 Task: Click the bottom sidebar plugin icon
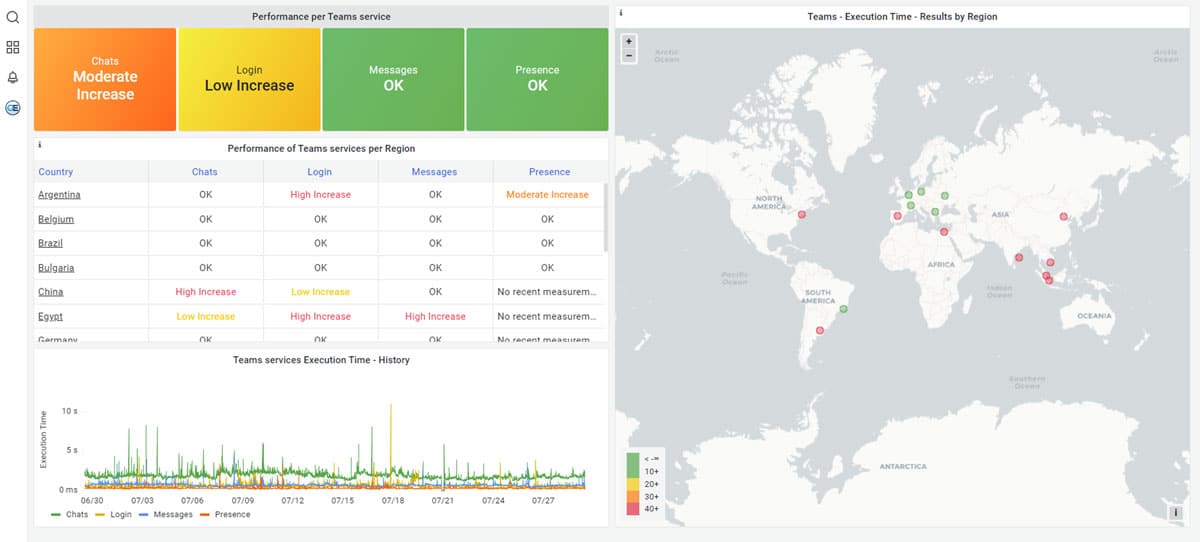(x=13, y=108)
